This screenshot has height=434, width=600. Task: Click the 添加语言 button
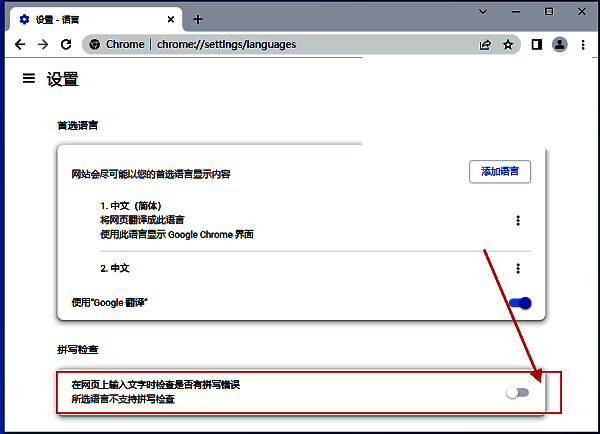click(x=500, y=172)
